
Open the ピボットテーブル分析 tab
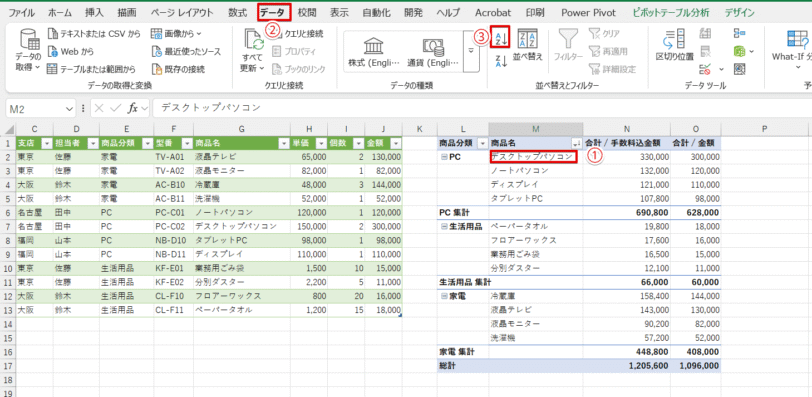click(x=671, y=12)
